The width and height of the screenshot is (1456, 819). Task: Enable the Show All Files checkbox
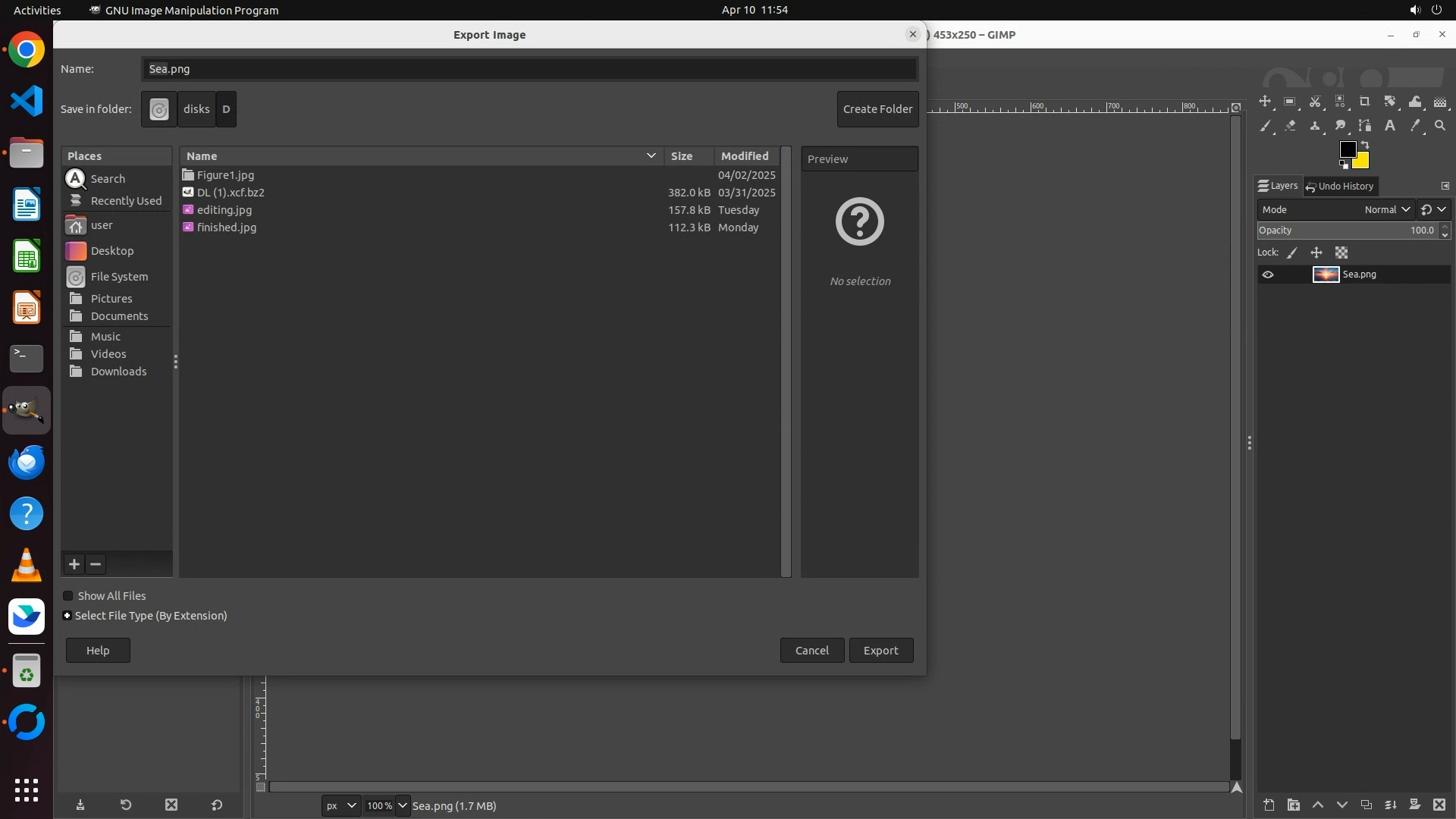(x=68, y=596)
